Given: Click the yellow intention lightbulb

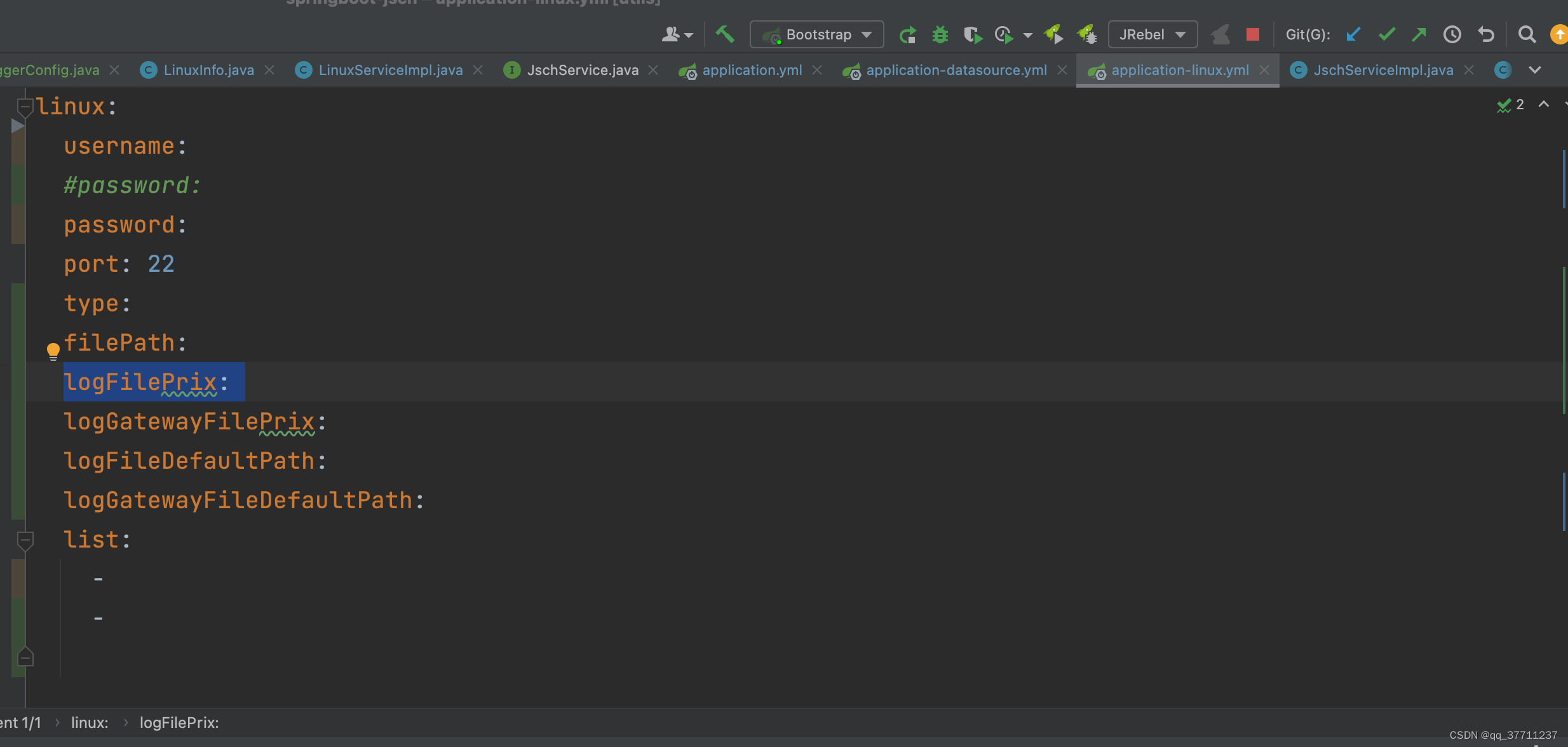Looking at the screenshot, I should pyautogui.click(x=53, y=350).
